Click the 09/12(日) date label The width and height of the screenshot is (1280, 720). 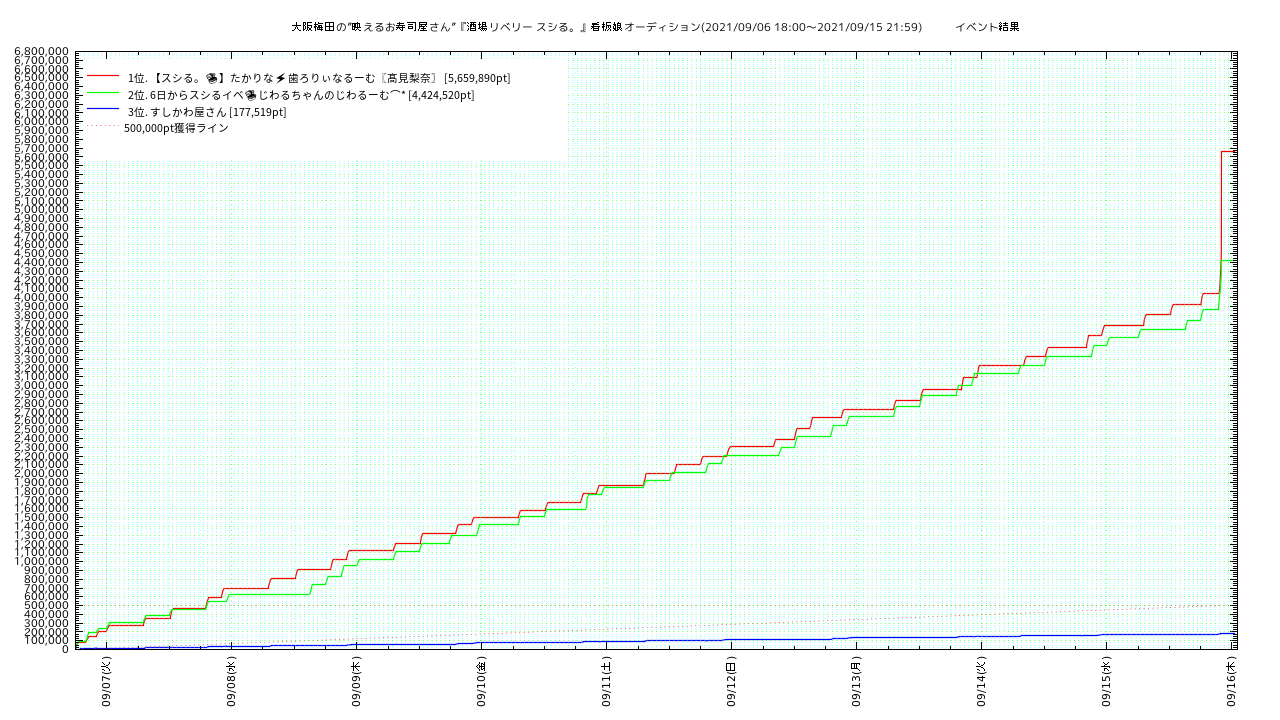[x=731, y=680]
